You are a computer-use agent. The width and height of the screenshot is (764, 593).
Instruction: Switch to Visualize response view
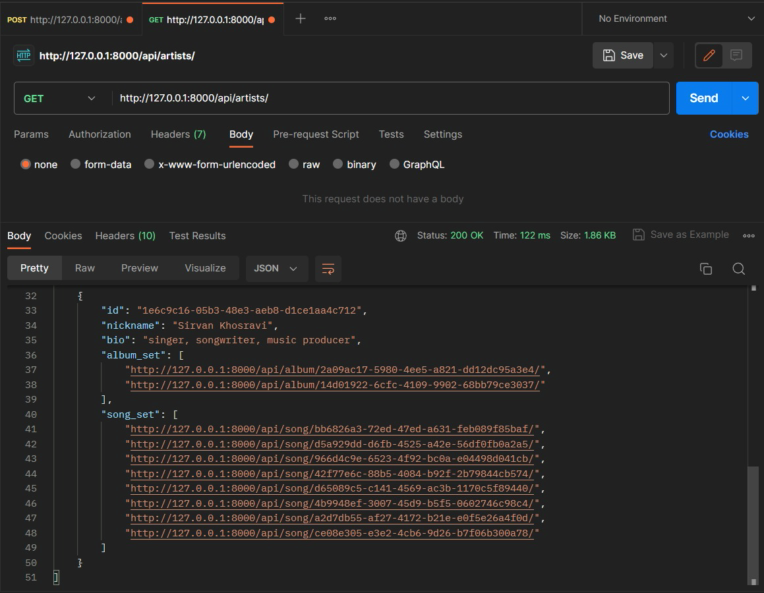[205, 268]
